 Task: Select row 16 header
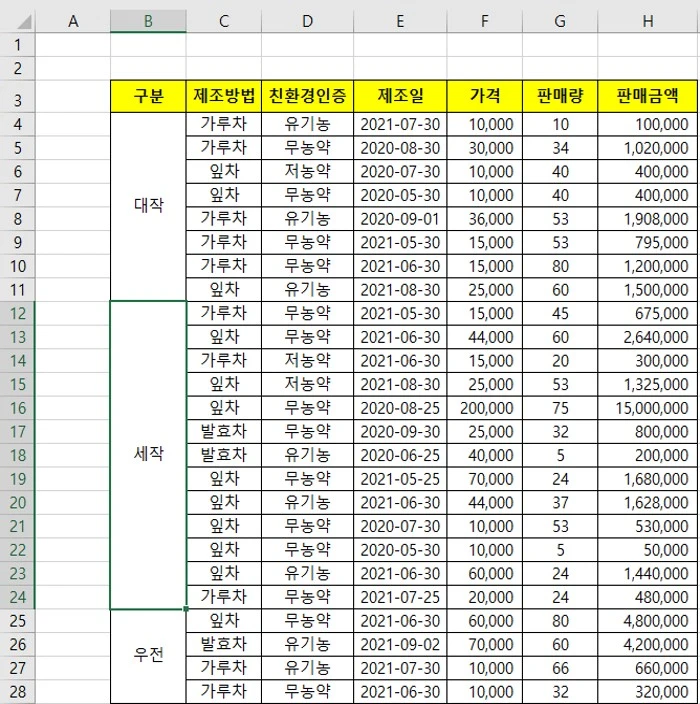[18, 408]
